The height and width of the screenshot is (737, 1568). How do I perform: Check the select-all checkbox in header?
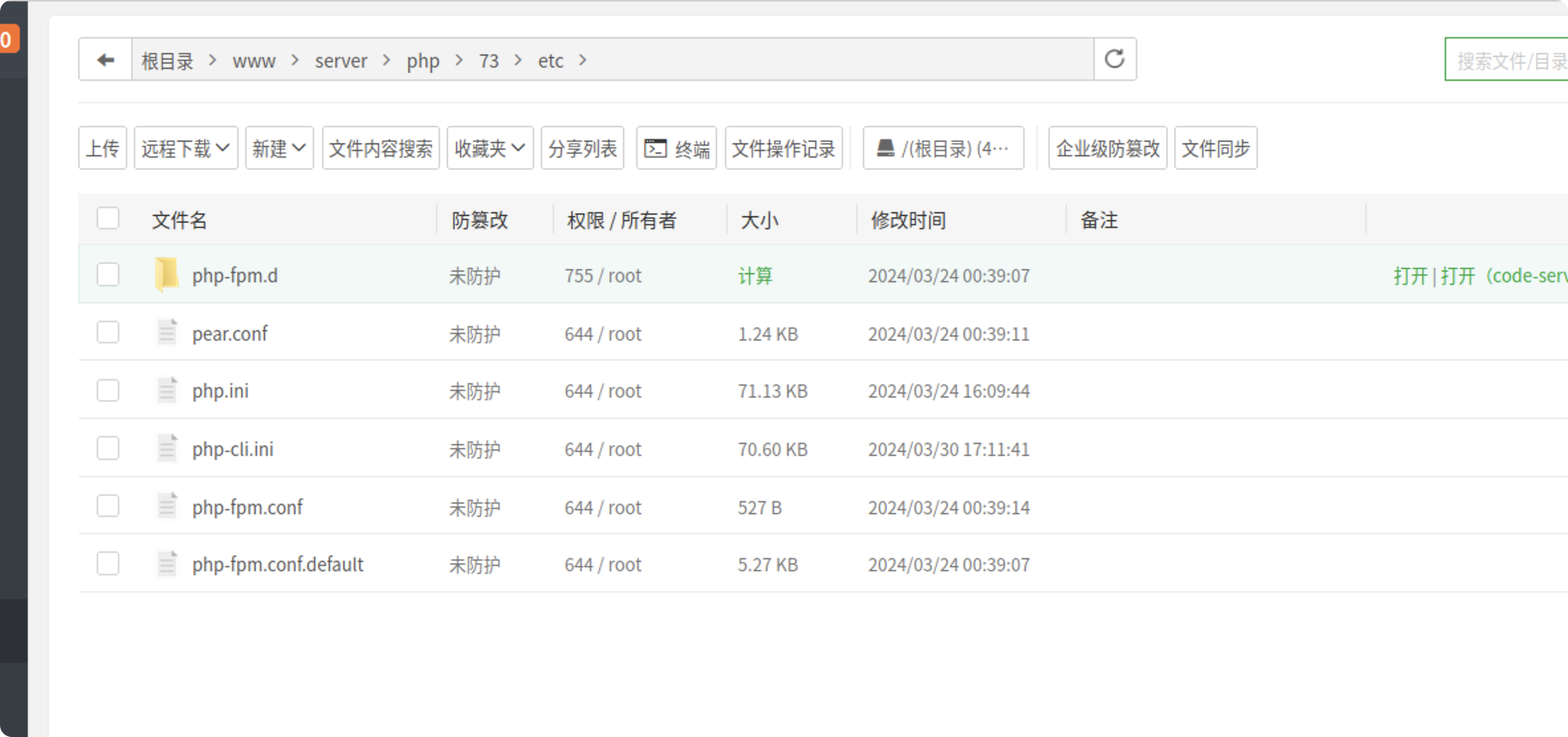108,219
